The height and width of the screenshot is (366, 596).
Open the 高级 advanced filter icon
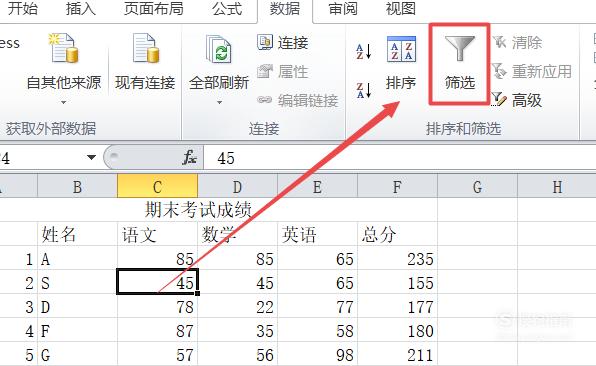click(x=499, y=100)
